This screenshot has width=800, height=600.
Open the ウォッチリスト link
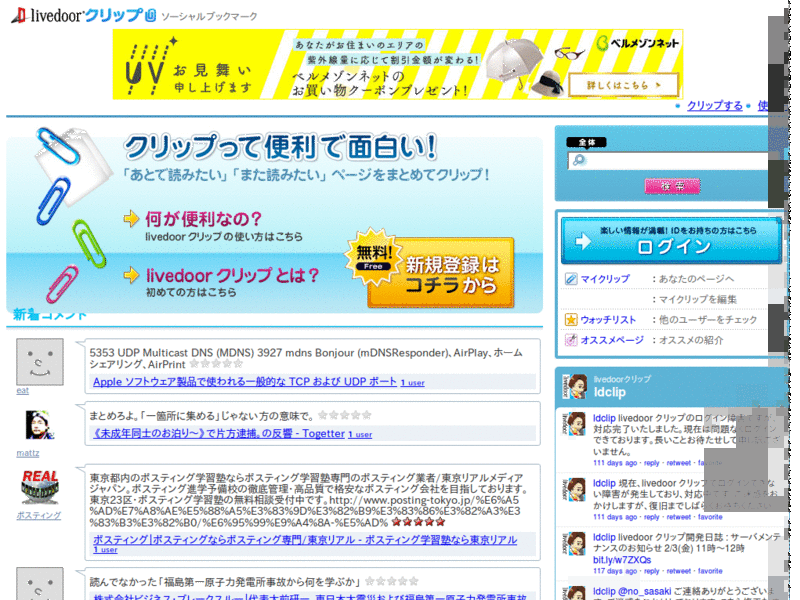[608, 320]
